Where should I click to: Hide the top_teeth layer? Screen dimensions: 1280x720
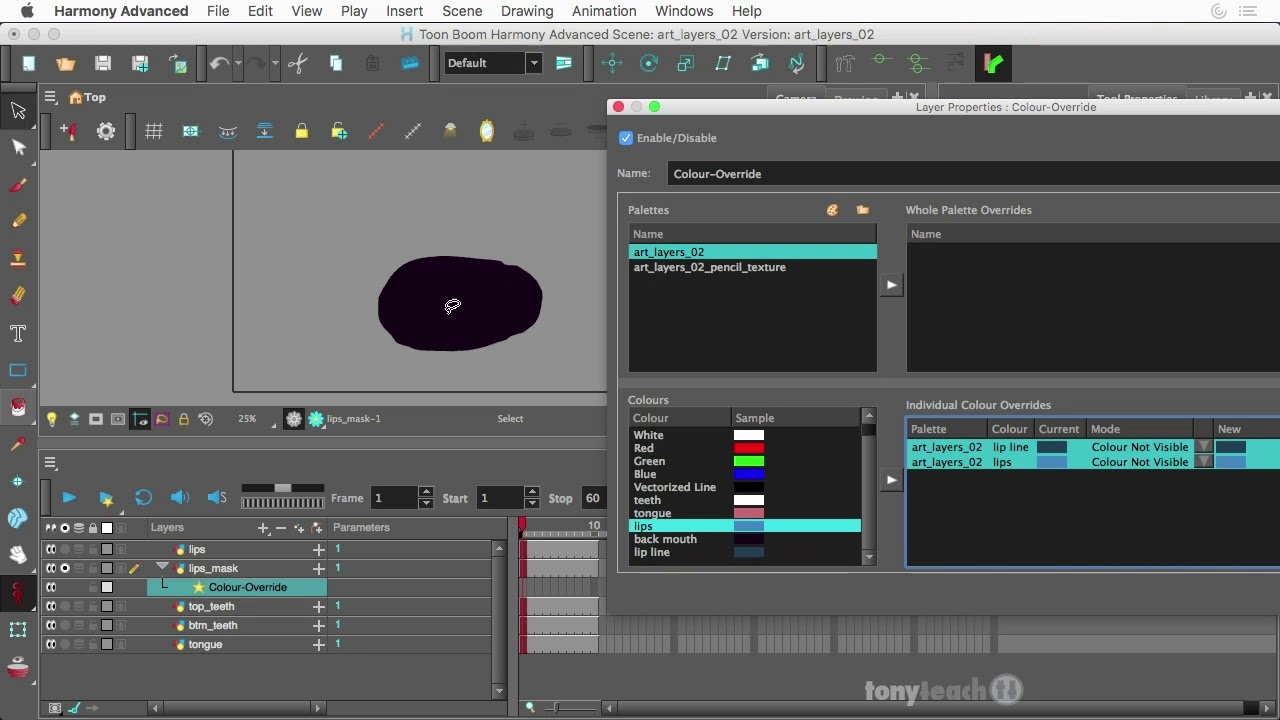click(x=51, y=607)
